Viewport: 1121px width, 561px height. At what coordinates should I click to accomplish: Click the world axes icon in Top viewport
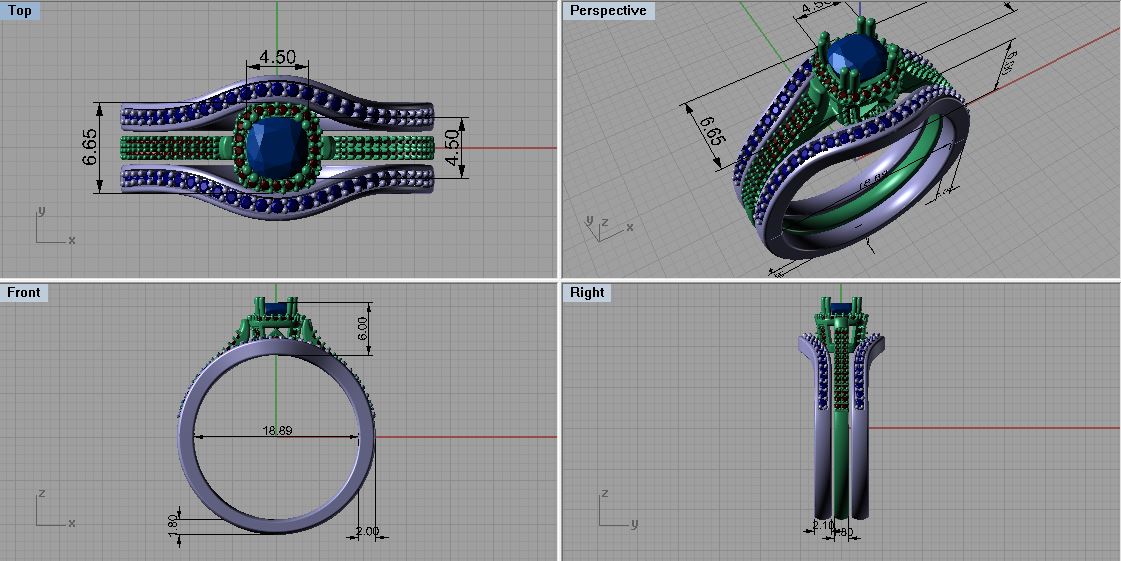50,228
